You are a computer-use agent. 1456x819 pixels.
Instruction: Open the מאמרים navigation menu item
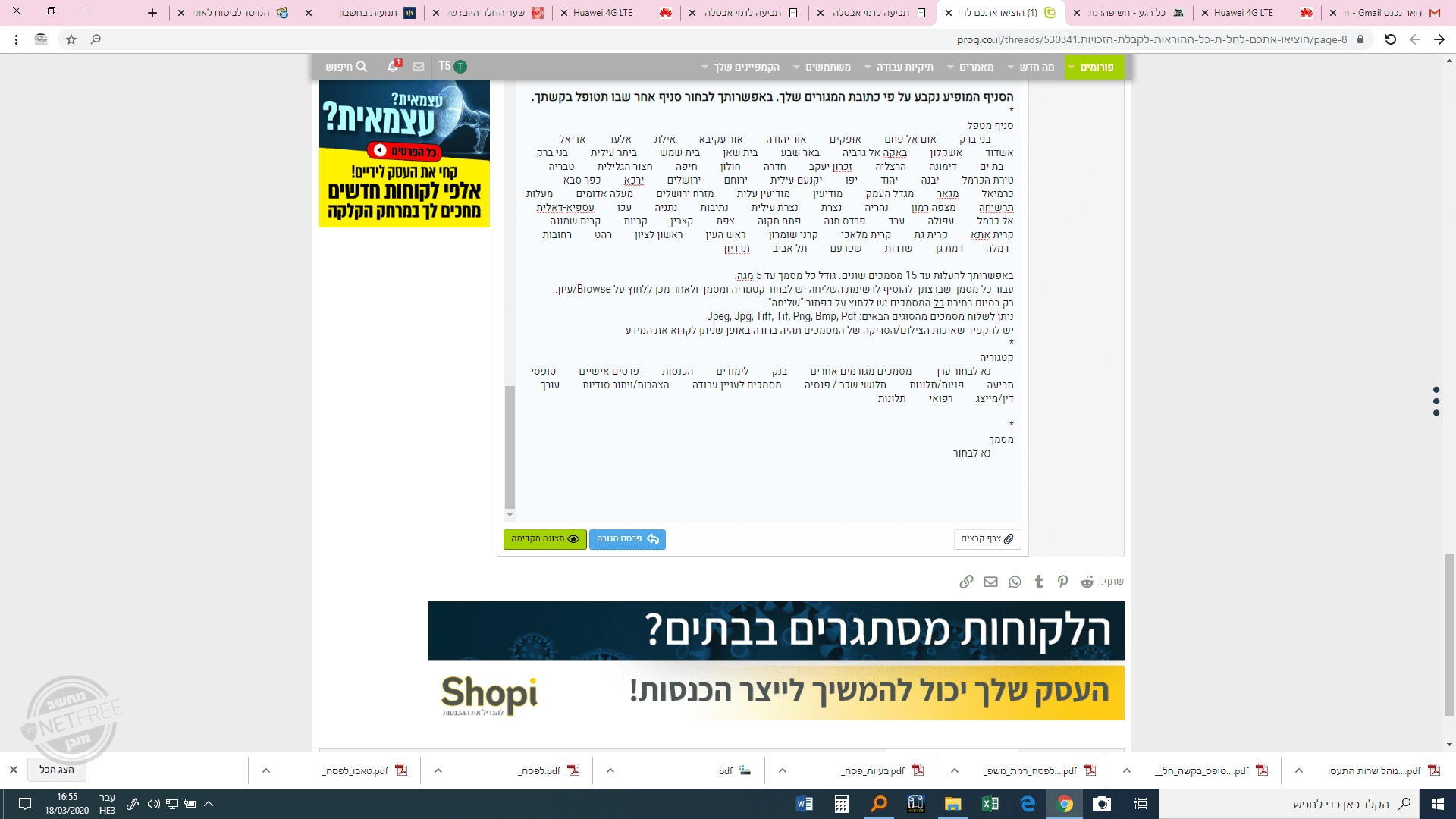976,67
